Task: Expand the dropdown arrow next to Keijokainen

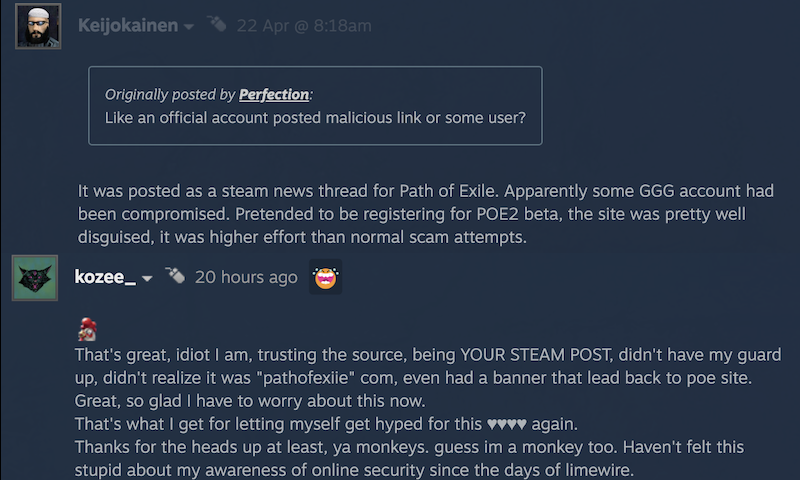Action: (x=188, y=27)
